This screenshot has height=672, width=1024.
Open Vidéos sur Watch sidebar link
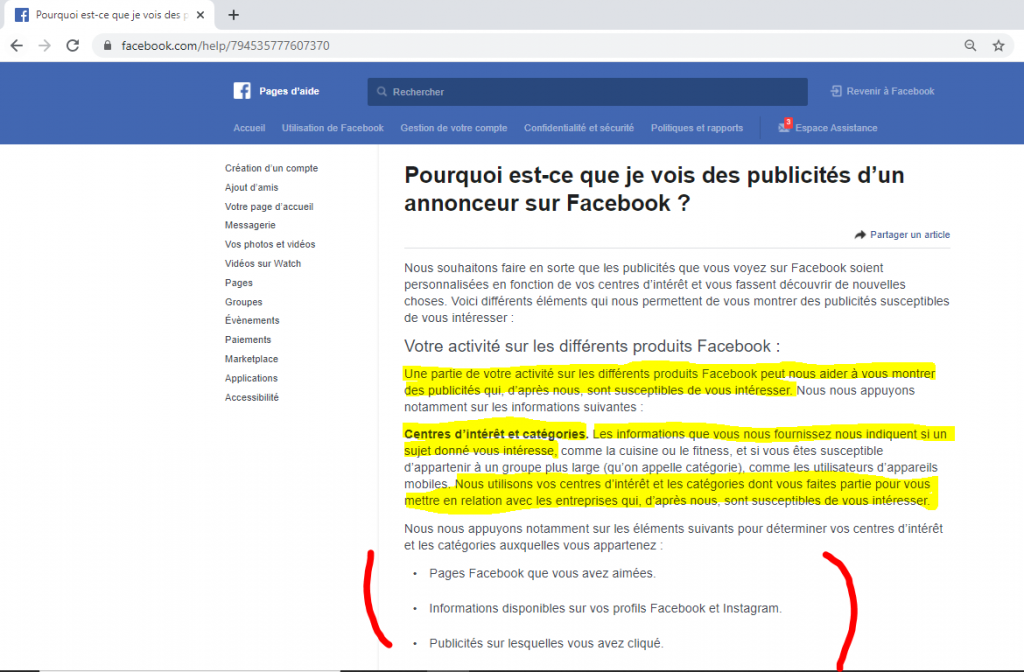(263, 263)
